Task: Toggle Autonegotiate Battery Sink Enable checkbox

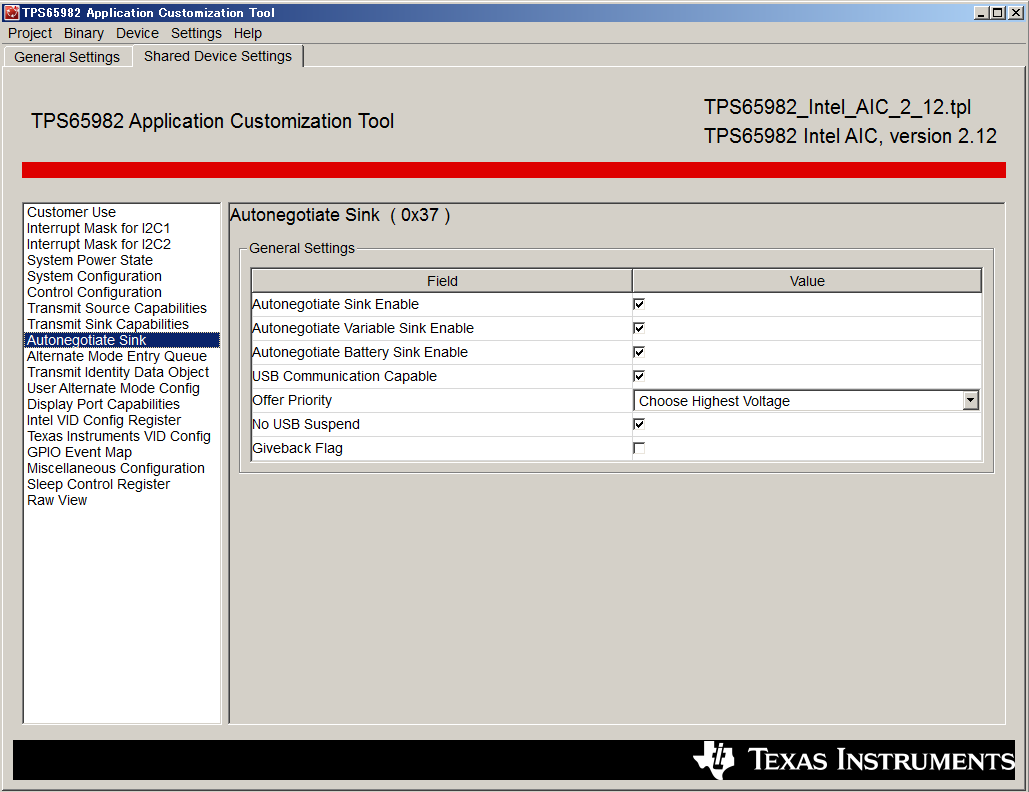Action: pyautogui.click(x=639, y=352)
